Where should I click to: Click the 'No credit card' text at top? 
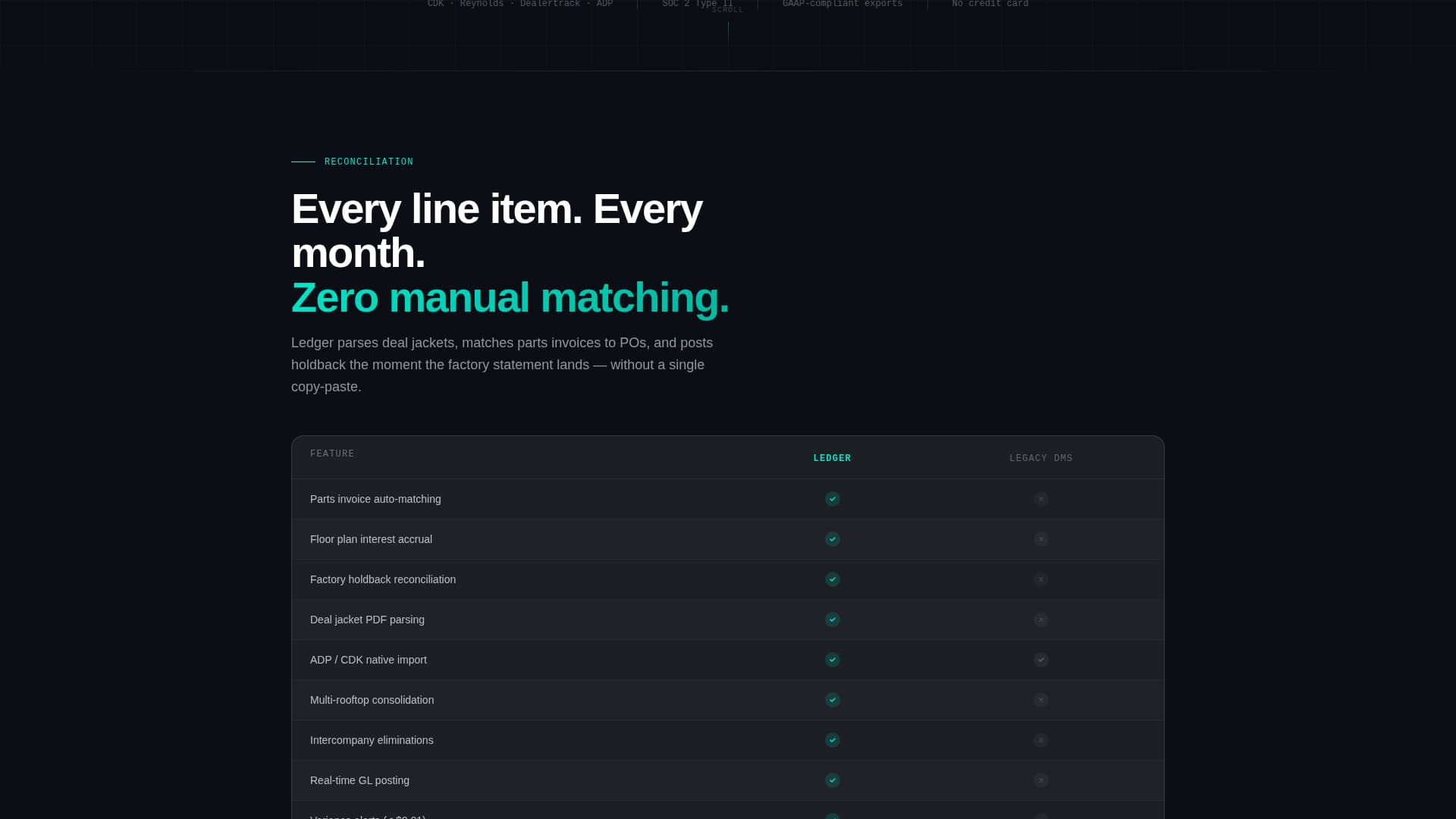click(x=990, y=4)
